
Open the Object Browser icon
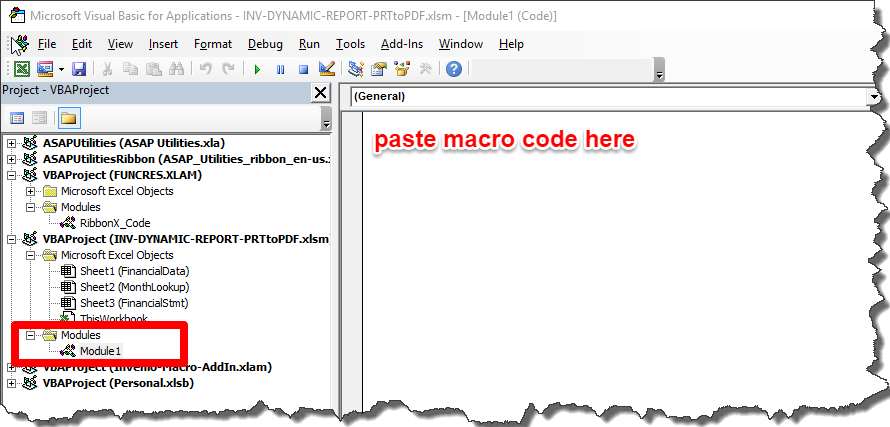tap(402, 69)
